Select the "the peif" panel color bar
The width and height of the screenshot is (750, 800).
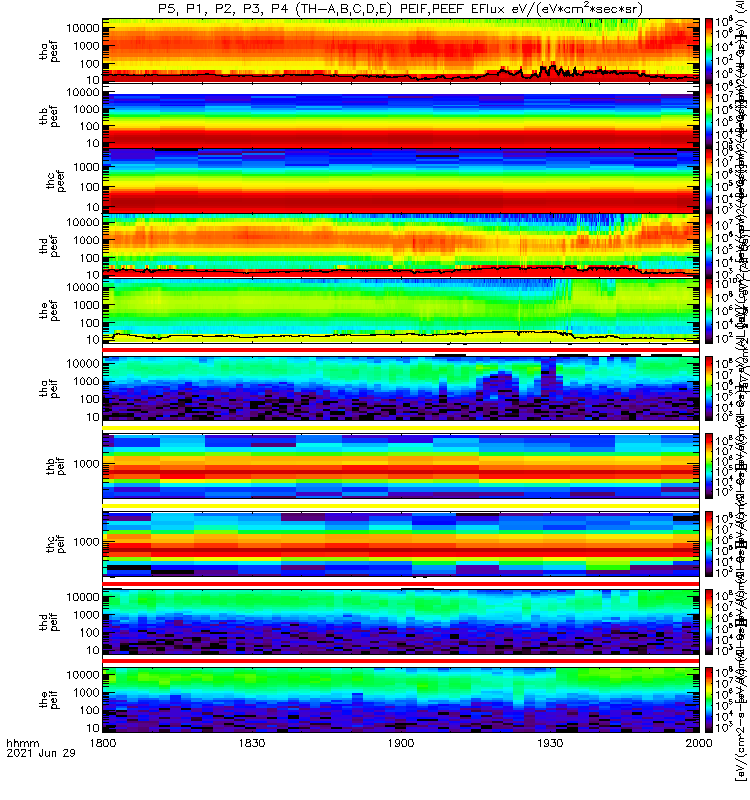coord(709,699)
